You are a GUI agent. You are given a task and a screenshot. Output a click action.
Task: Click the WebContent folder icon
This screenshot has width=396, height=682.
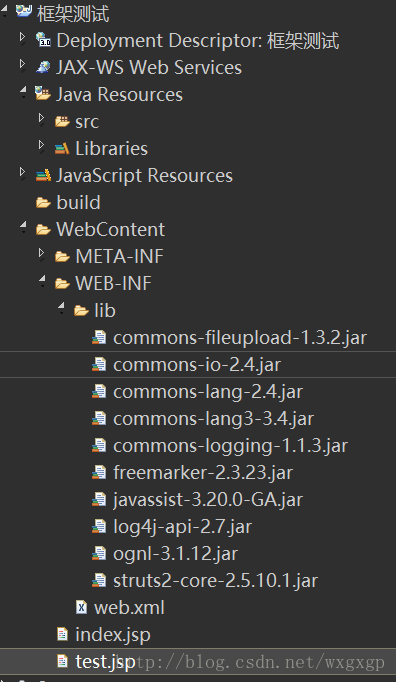tap(43, 229)
